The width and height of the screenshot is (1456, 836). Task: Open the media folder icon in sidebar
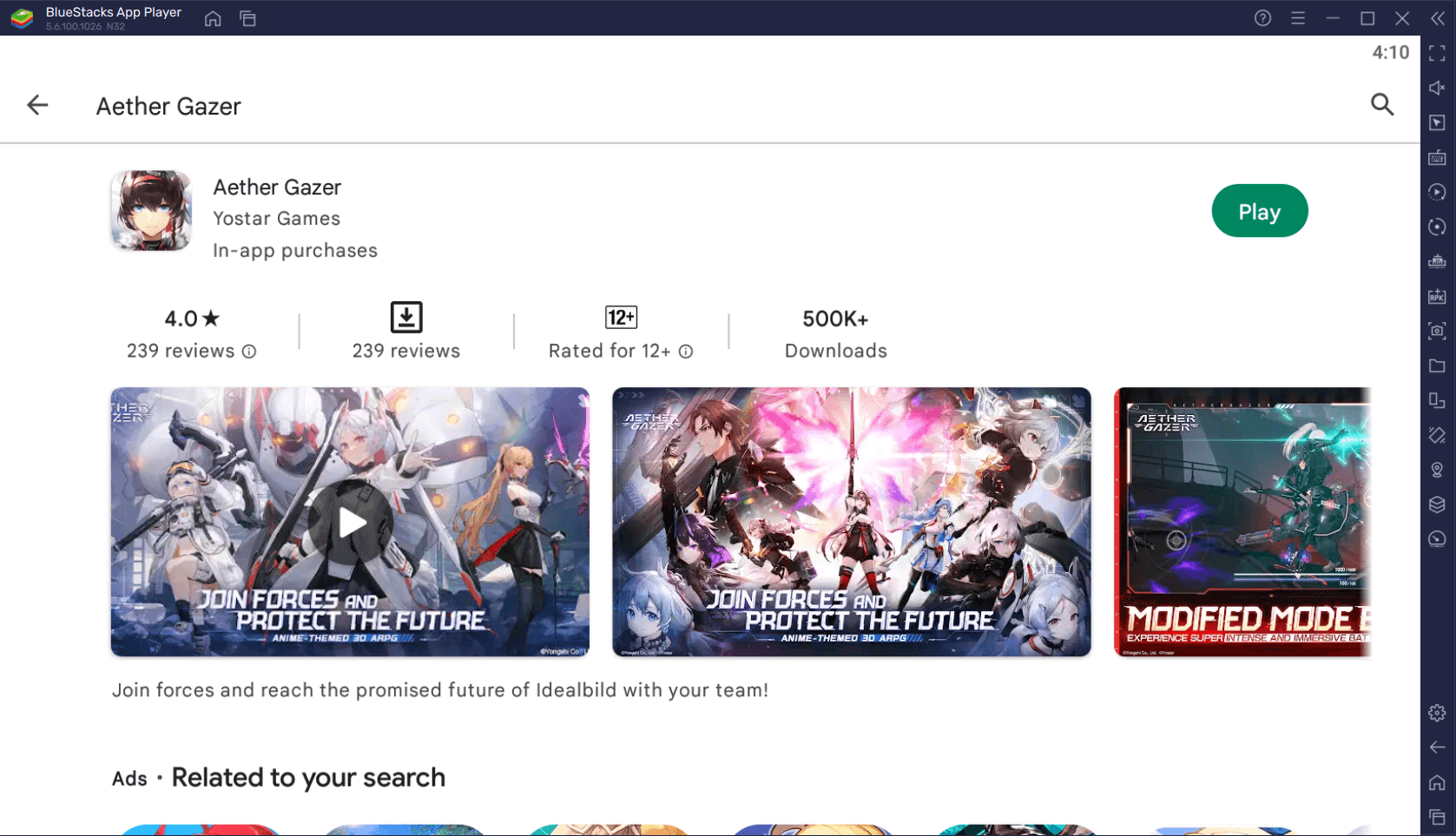(1437, 366)
